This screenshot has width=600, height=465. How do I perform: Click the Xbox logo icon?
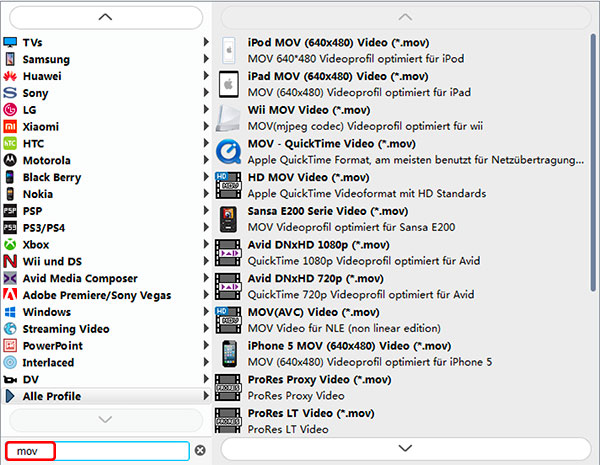pyautogui.click(x=10, y=244)
